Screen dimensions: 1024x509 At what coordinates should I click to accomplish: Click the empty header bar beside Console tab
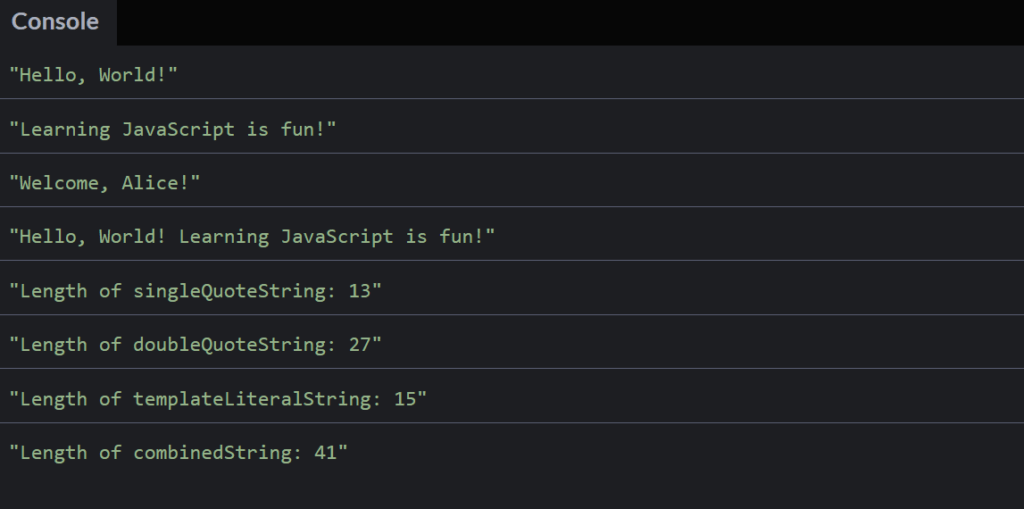570,22
